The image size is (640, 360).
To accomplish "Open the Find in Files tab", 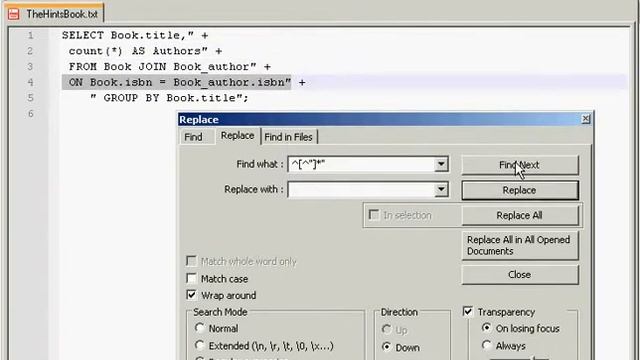I will (289, 137).
